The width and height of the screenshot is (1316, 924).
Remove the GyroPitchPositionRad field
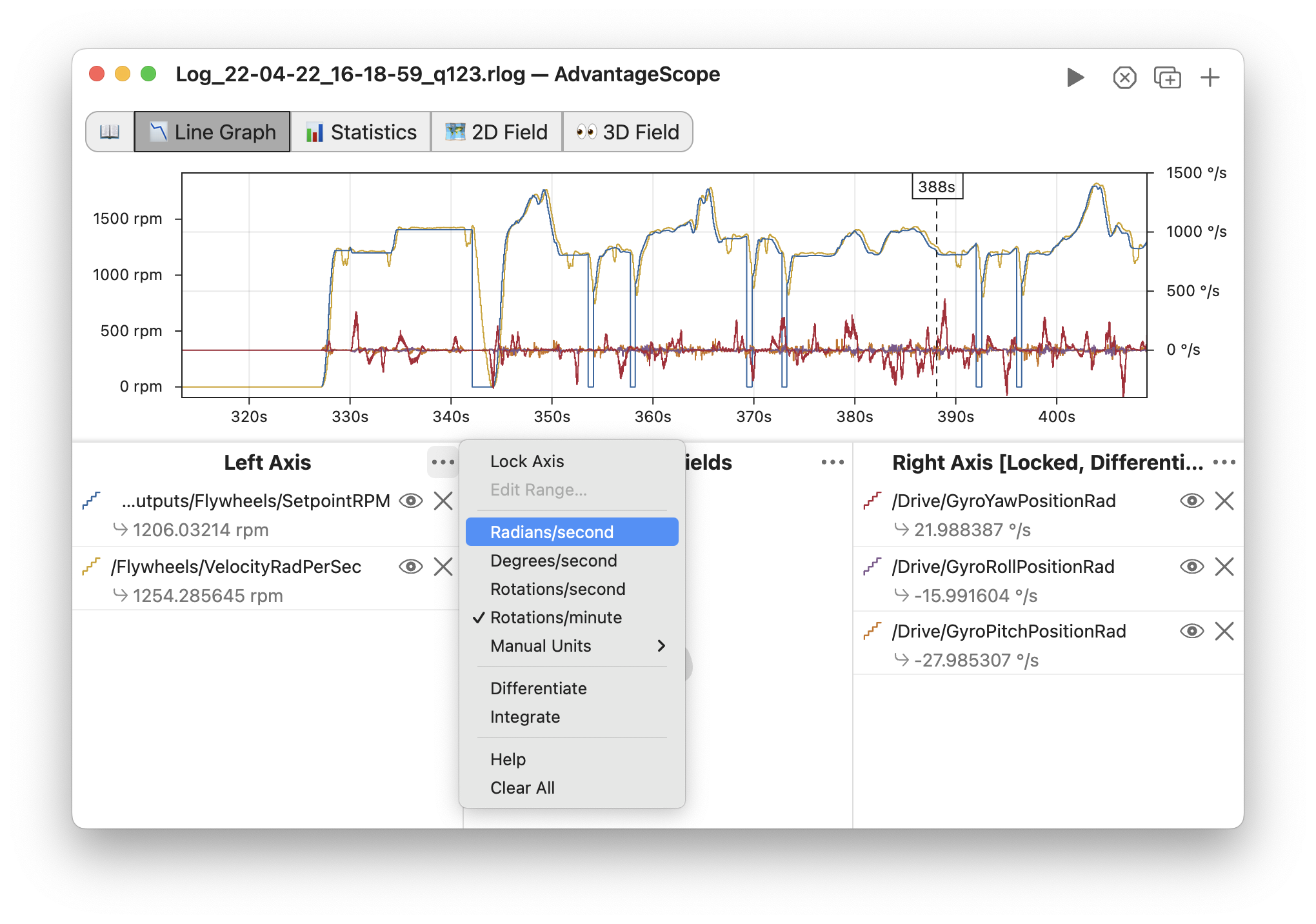tap(1224, 631)
